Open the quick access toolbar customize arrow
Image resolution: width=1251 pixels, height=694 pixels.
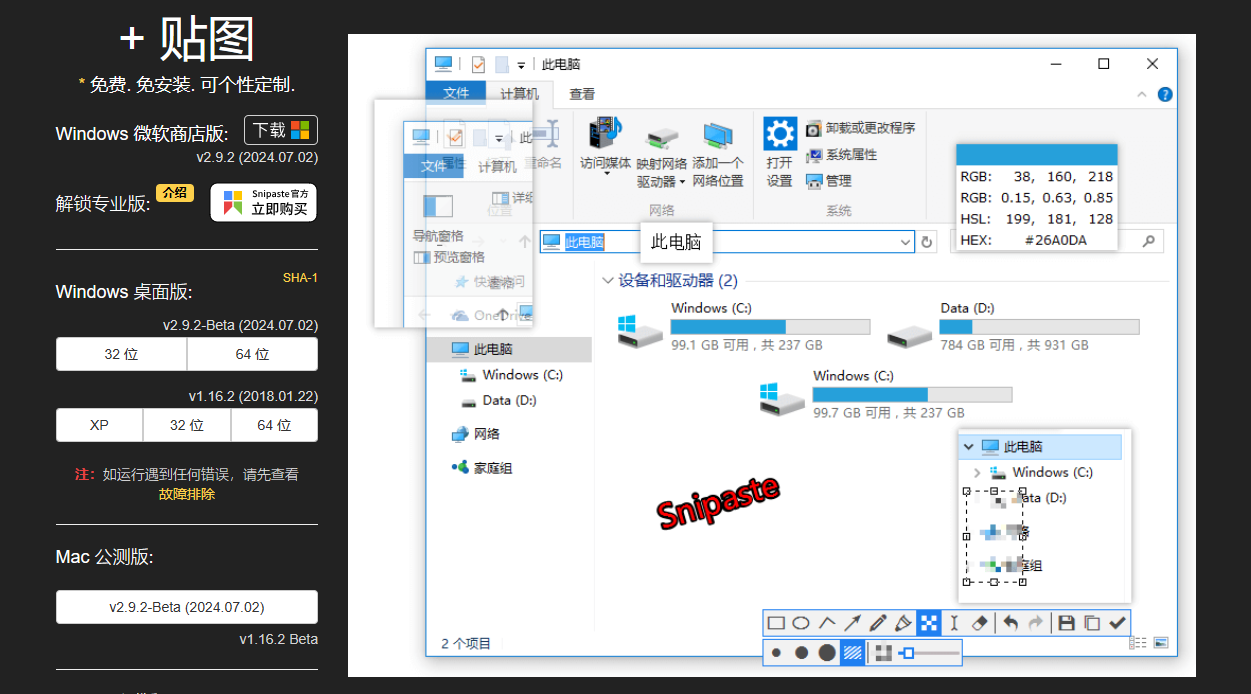(x=521, y=65)
